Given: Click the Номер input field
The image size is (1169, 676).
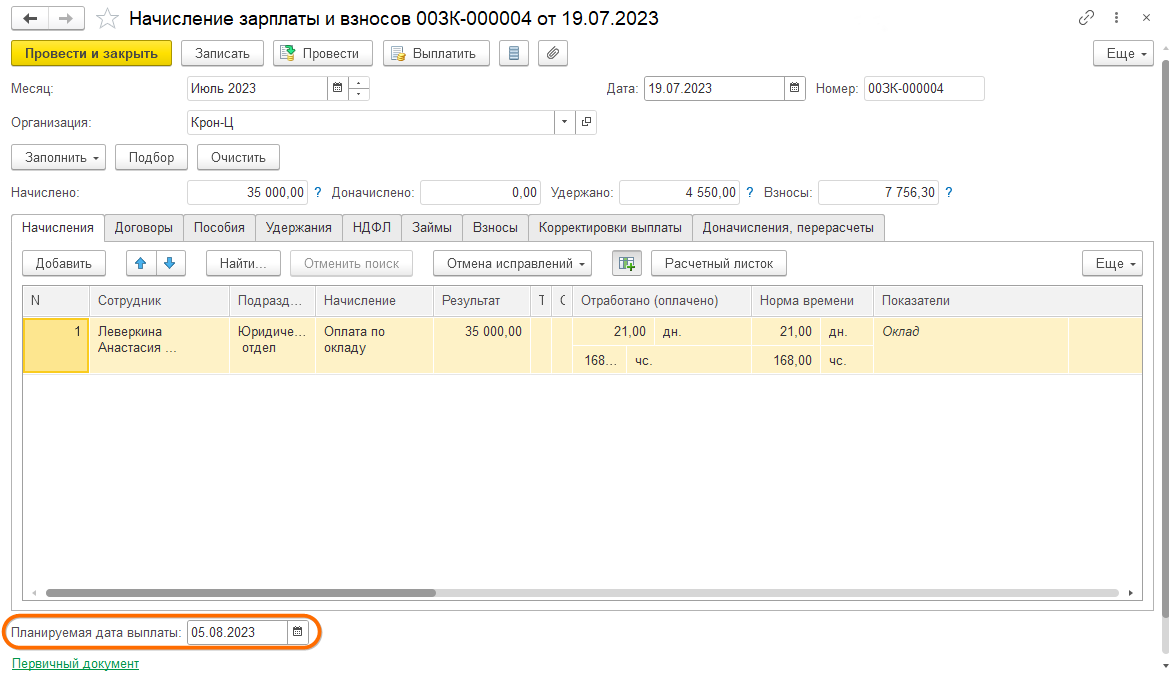Looking at the screenshot, I should click(923, 88).
